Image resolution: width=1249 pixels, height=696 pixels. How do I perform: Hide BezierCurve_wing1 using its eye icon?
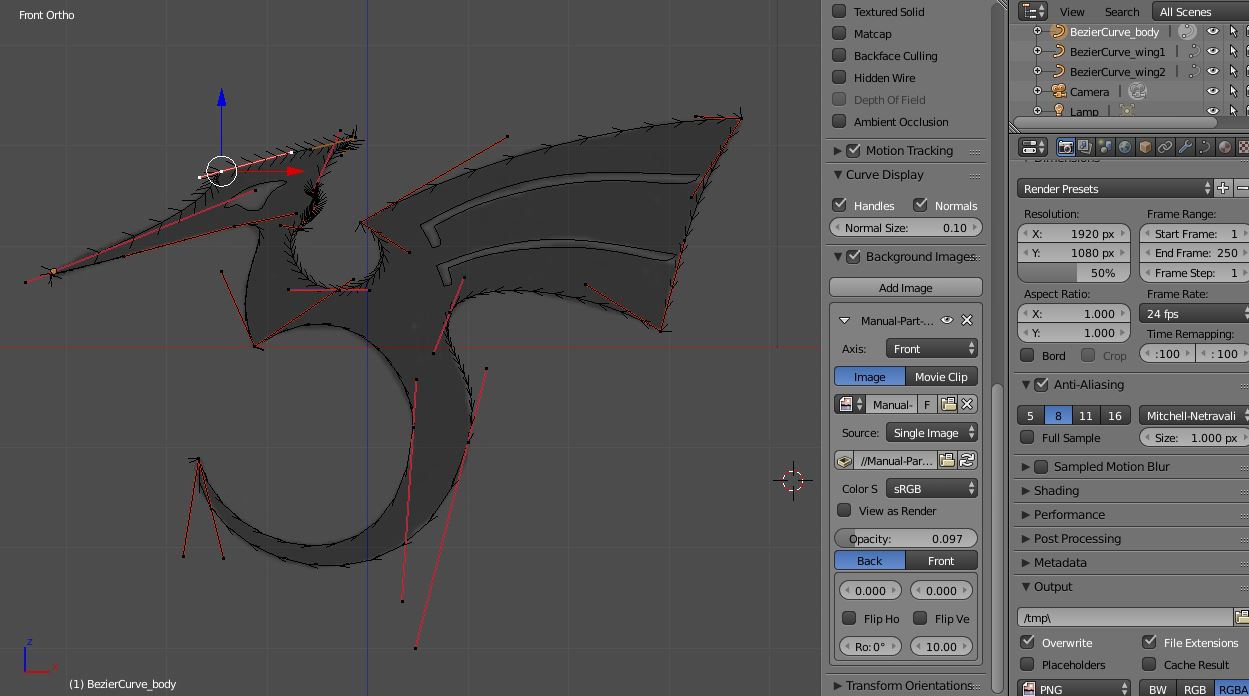pyautogui.click(x=1212, y=51)
